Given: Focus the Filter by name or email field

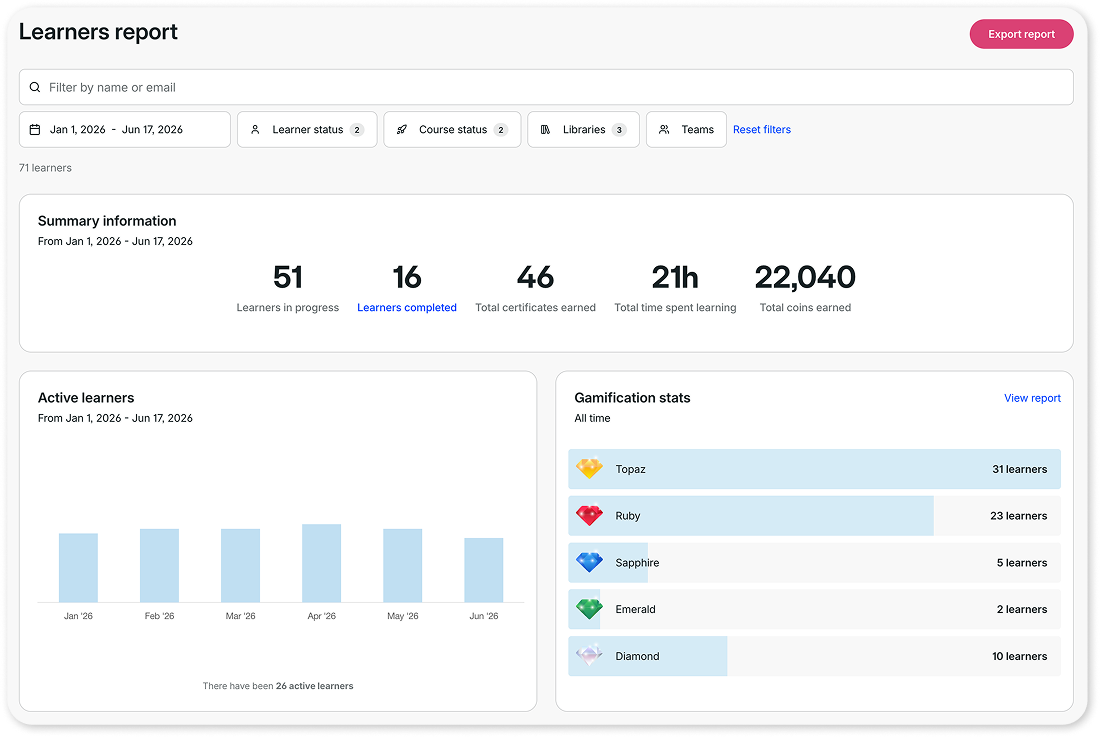Looking at the screenshot, I should 546,87.
